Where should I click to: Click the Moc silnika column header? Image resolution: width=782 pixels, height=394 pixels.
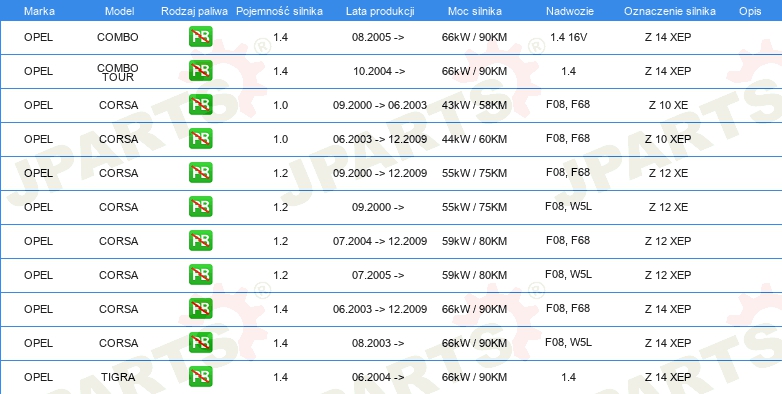tap(475, 11)
